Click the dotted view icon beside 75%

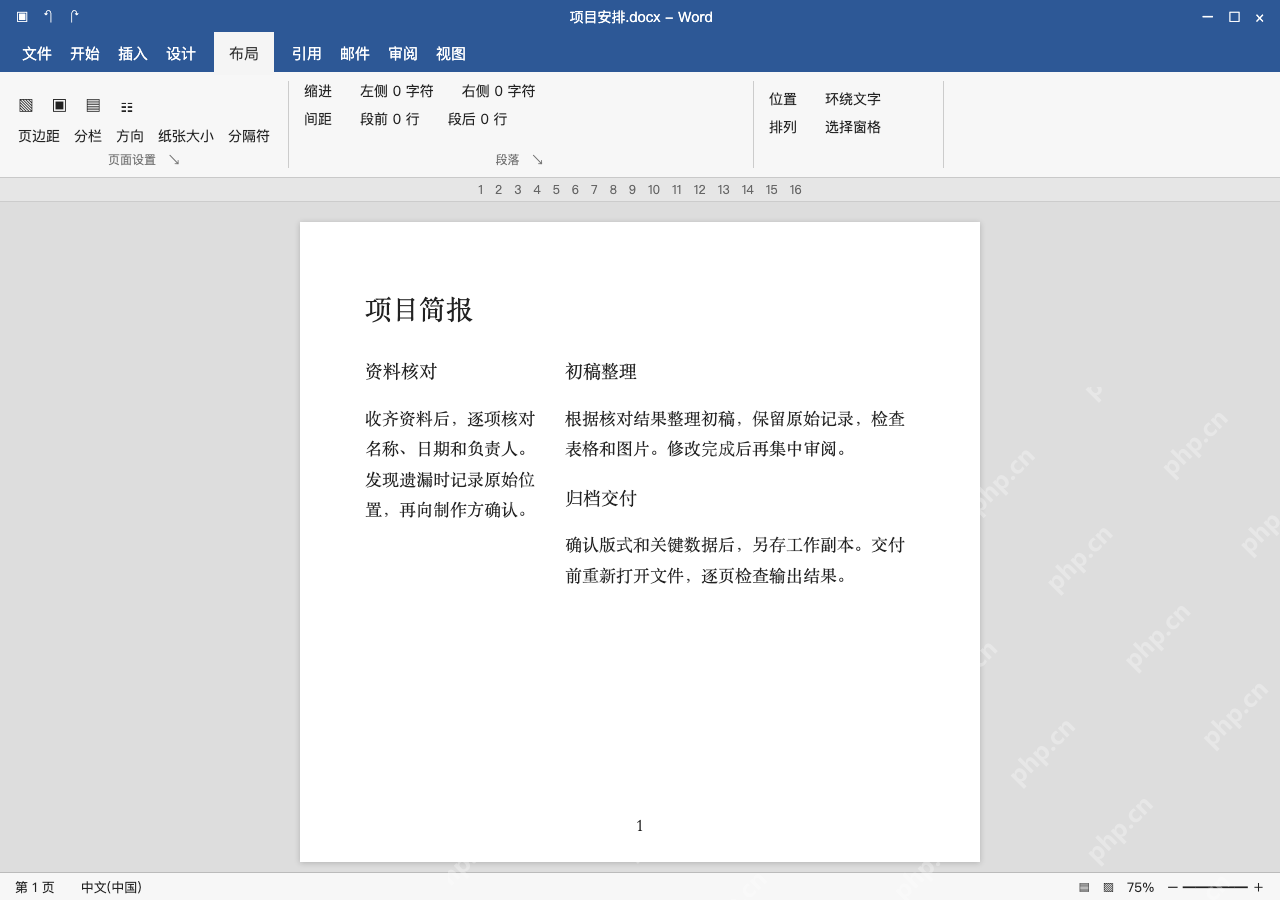pyautogui.click(x=1109, y=887)
